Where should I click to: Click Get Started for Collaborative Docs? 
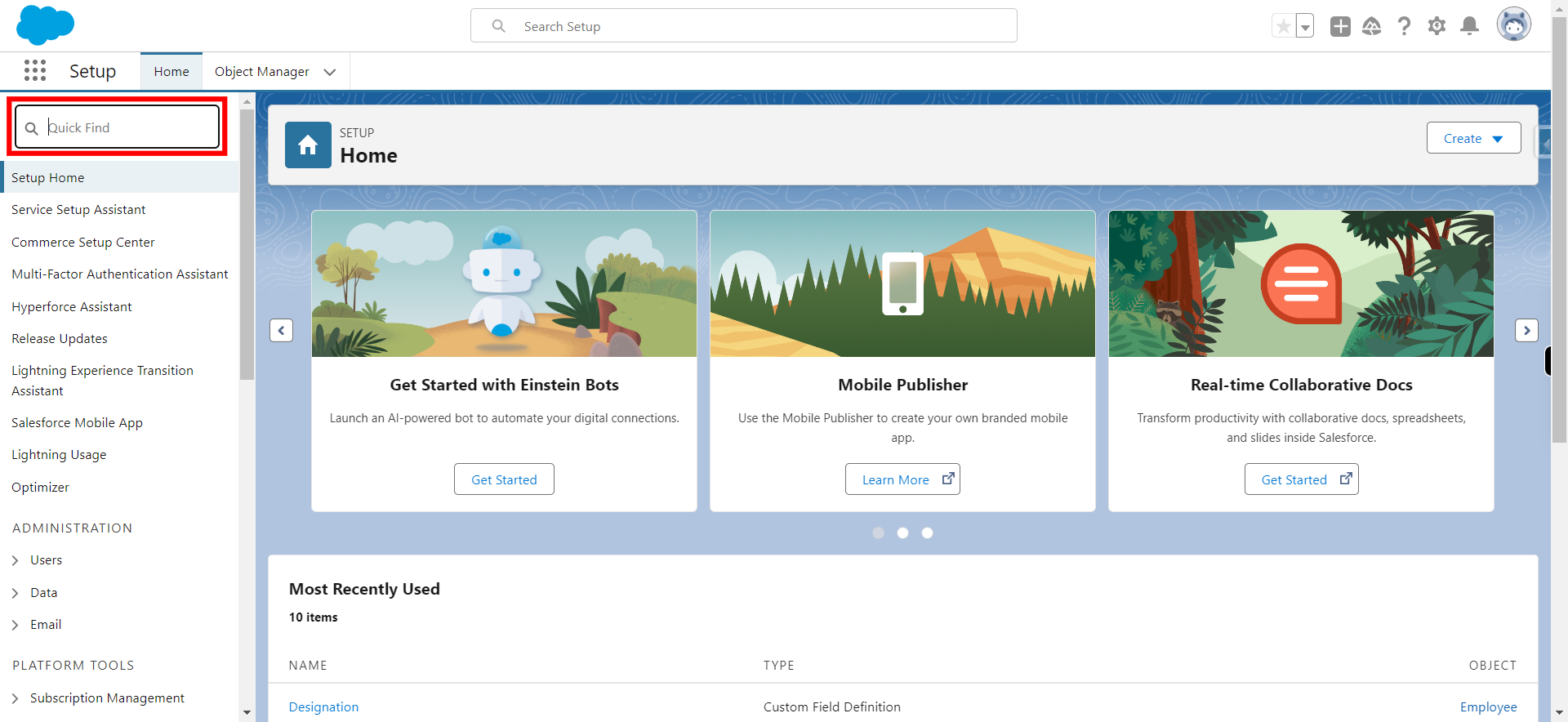tap(1301, 479)
